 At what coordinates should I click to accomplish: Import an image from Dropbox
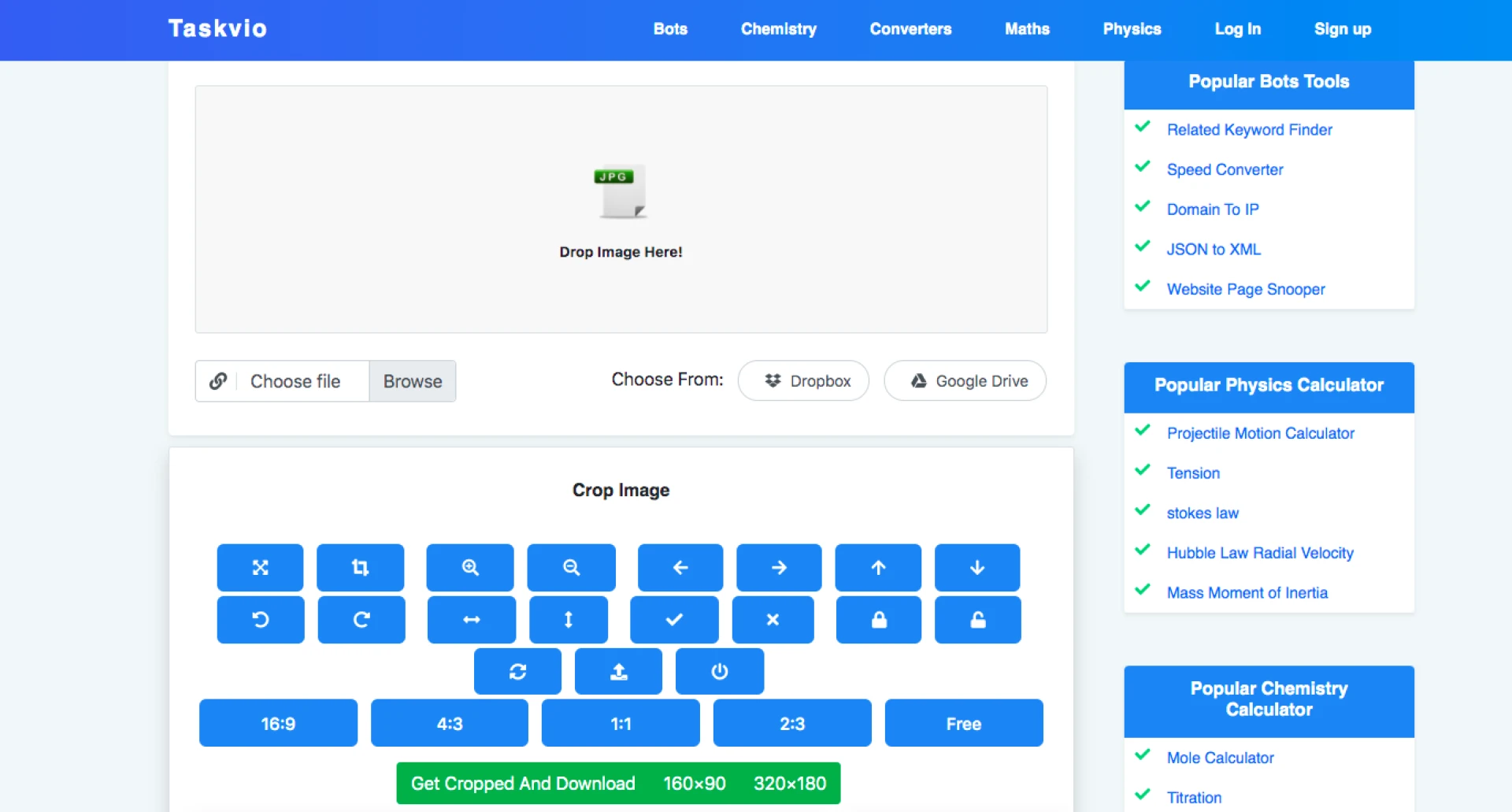point(803,381)
